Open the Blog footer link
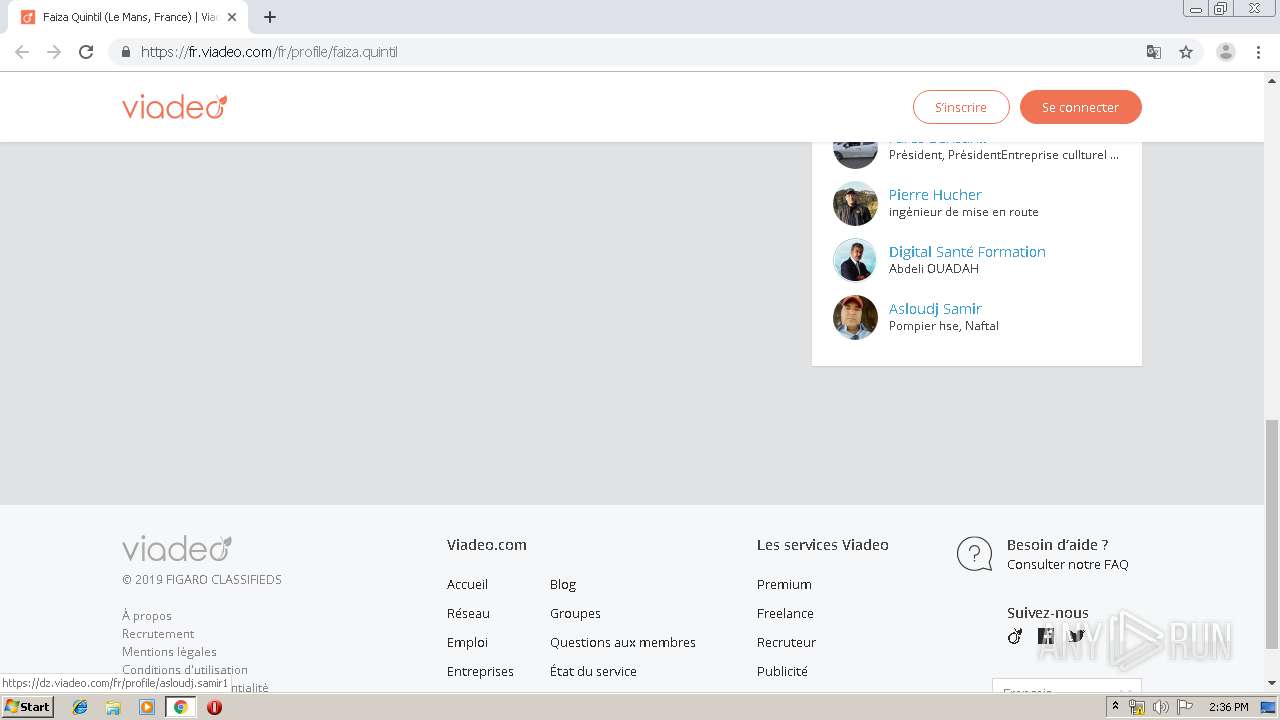 pos(563,584)
